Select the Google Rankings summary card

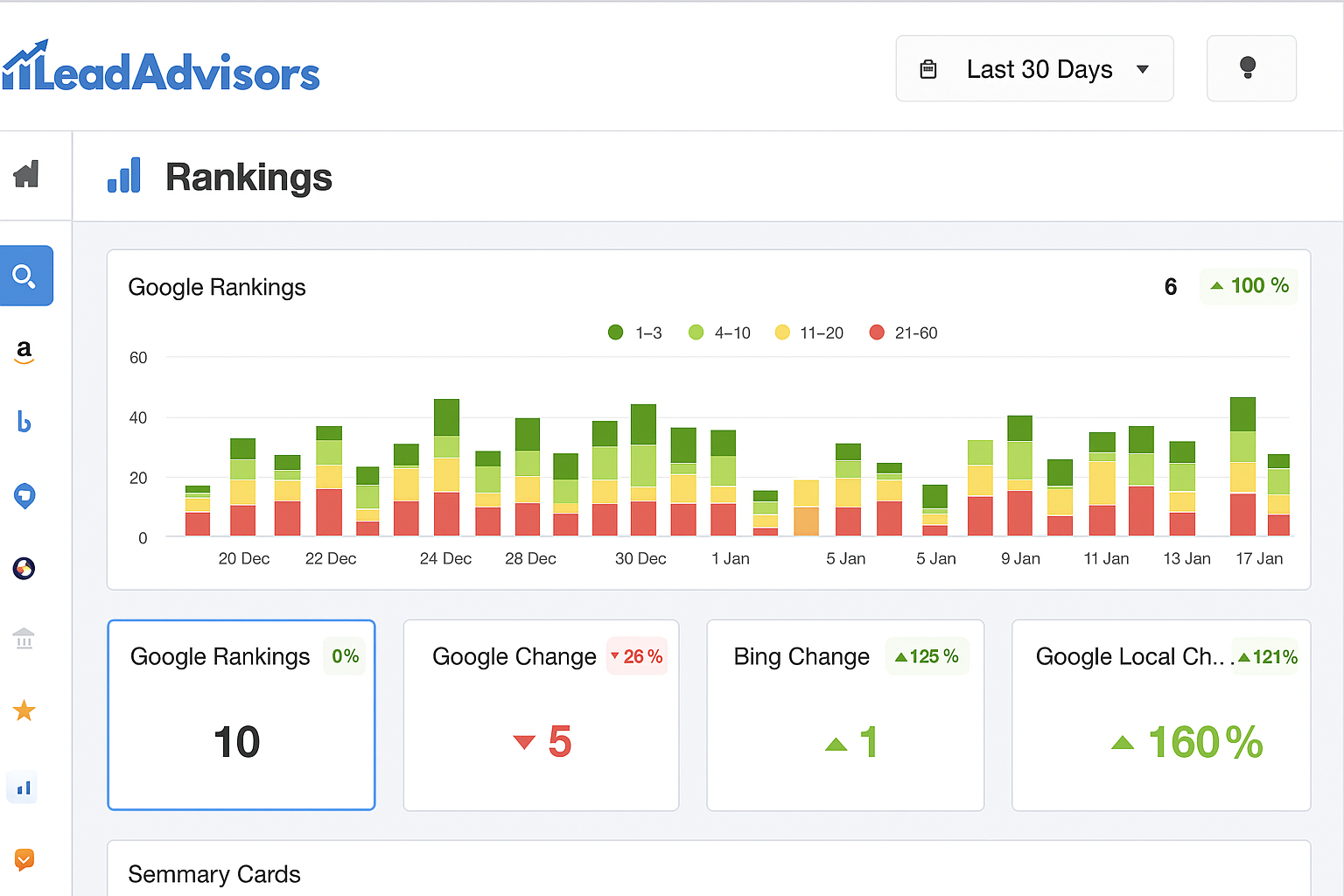(241, 715)
